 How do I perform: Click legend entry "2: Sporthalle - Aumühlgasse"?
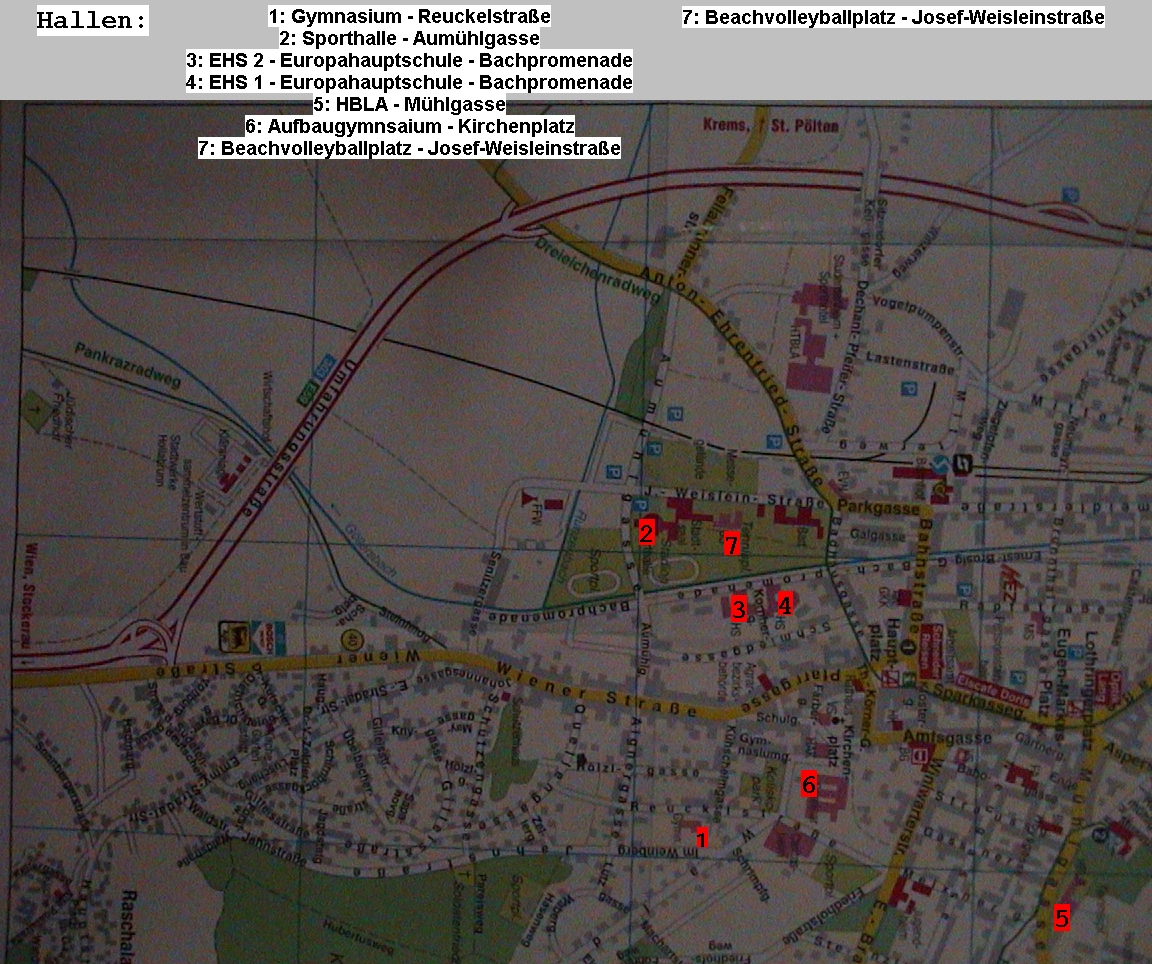pos(409,38)
